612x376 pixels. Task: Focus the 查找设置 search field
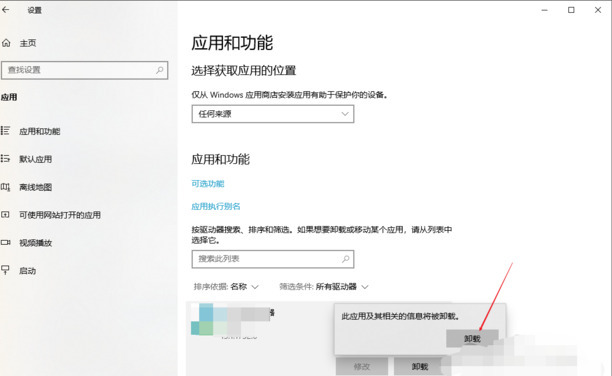(x=85, y=70)
